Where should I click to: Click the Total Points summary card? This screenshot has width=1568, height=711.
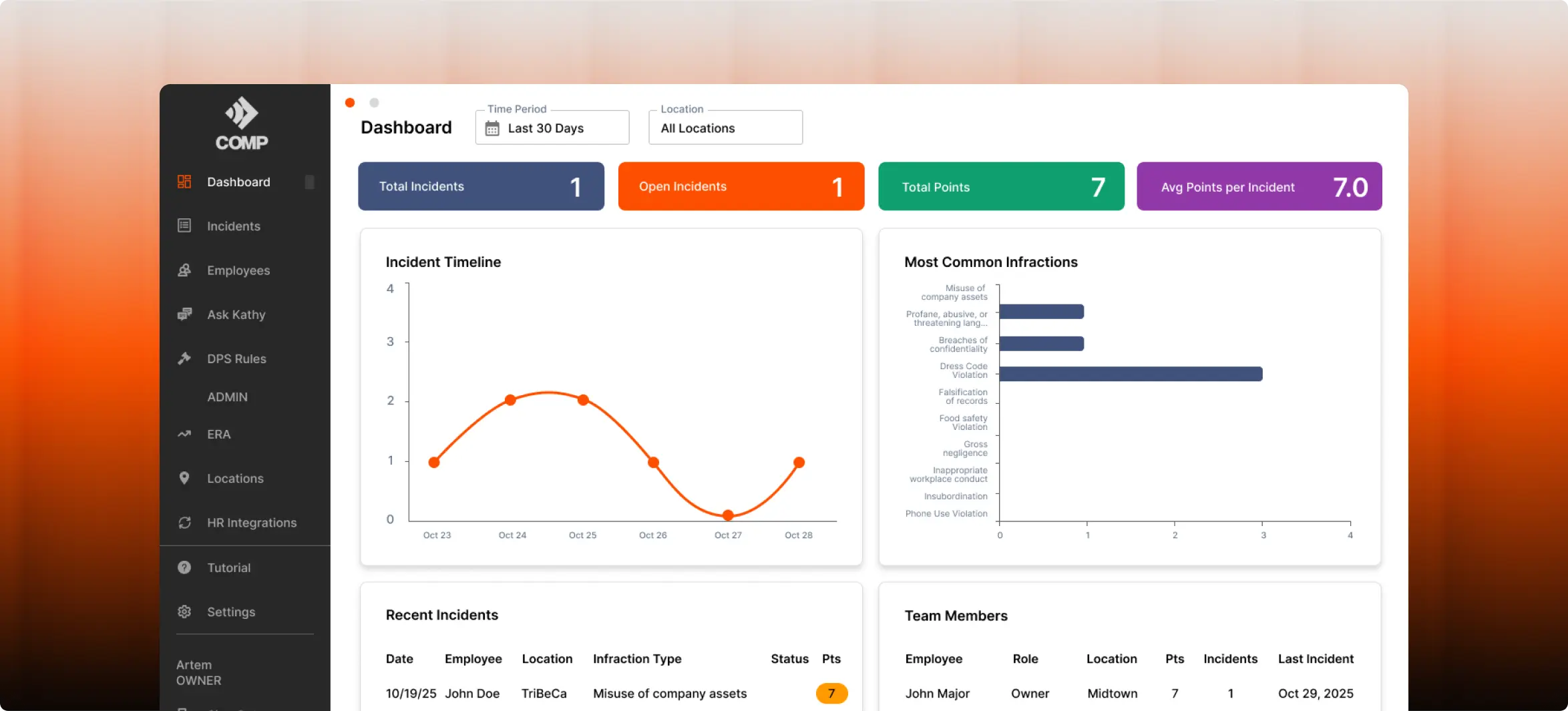click(x=1000, y=186)
